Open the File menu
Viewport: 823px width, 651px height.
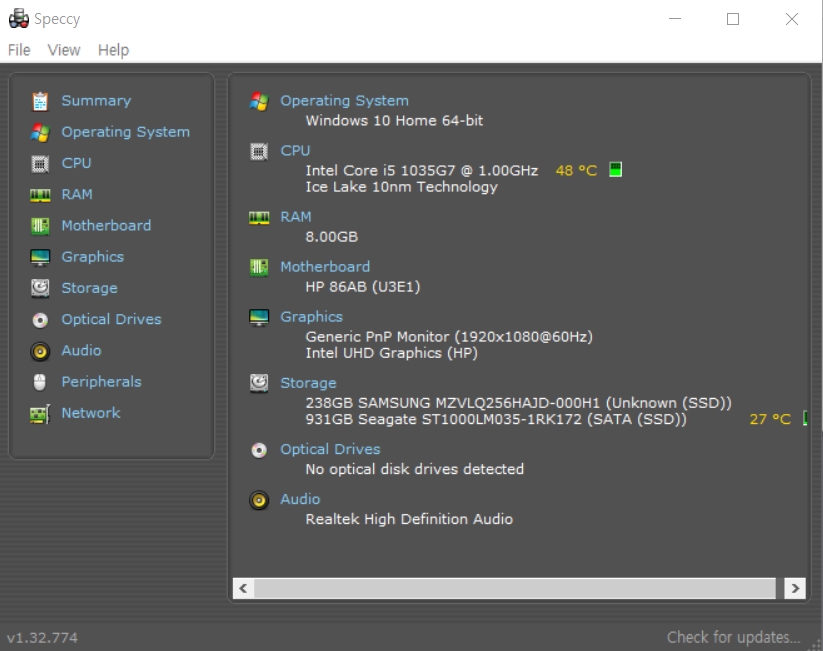(19, 50)
